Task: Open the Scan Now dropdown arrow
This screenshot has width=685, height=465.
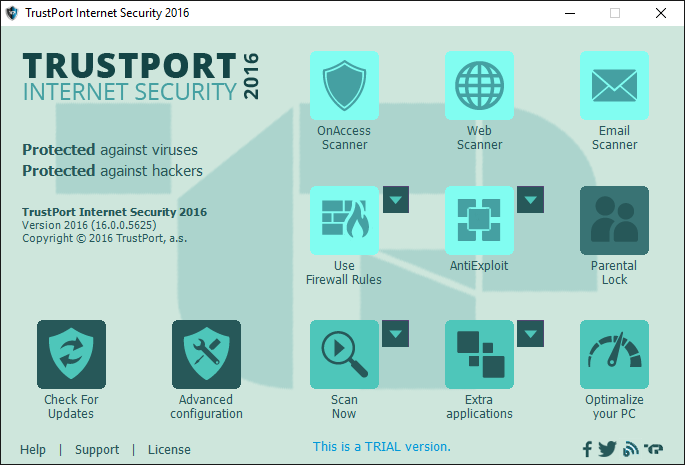Action: pyautogui.click(x=395, y=334)
